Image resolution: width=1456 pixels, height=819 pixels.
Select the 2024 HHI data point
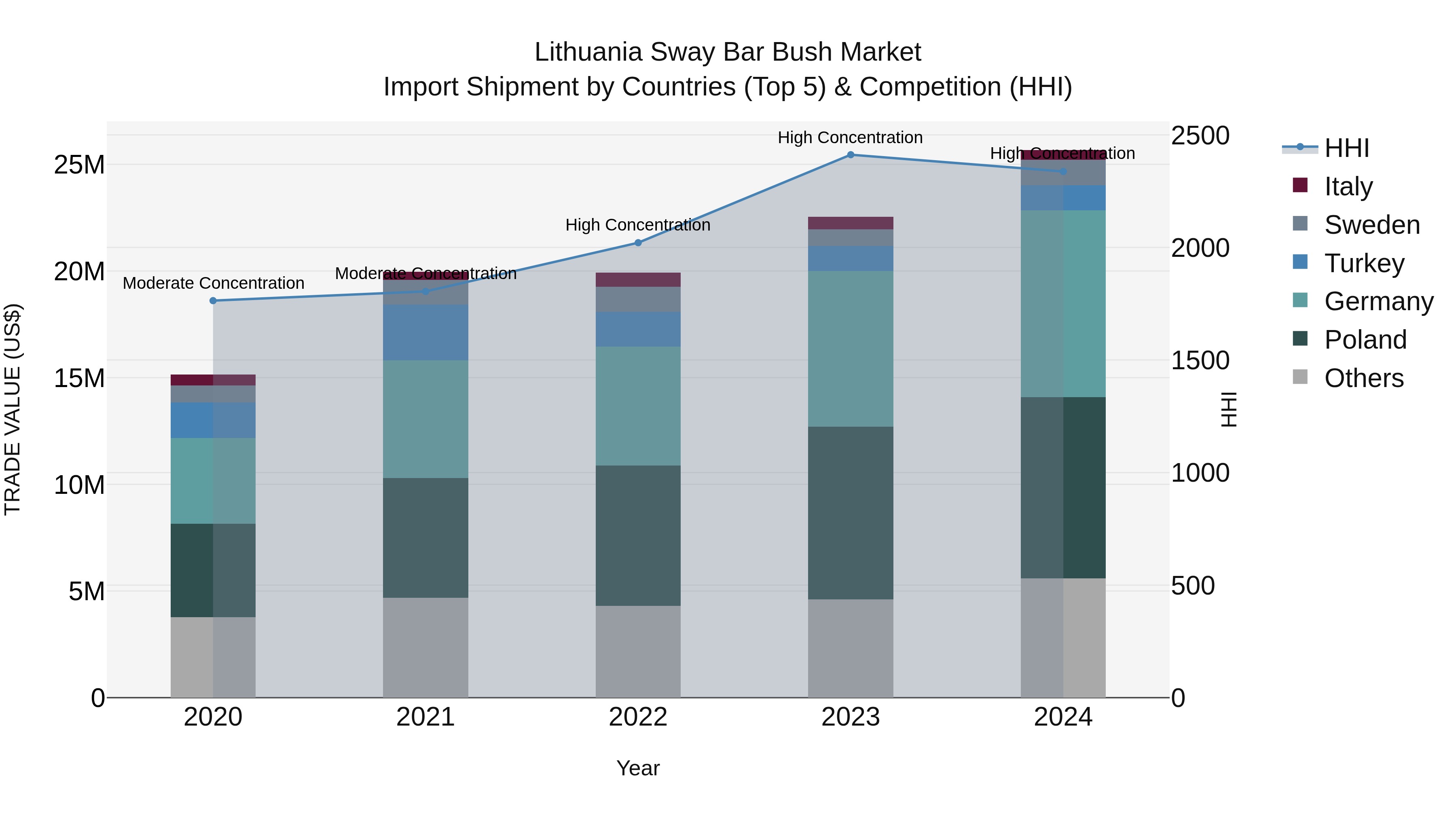coord(1063,171)
